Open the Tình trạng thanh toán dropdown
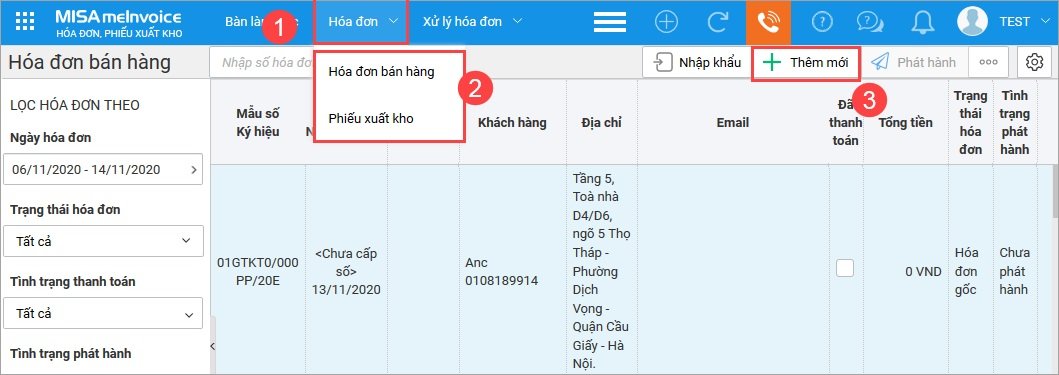 [103, 314]
